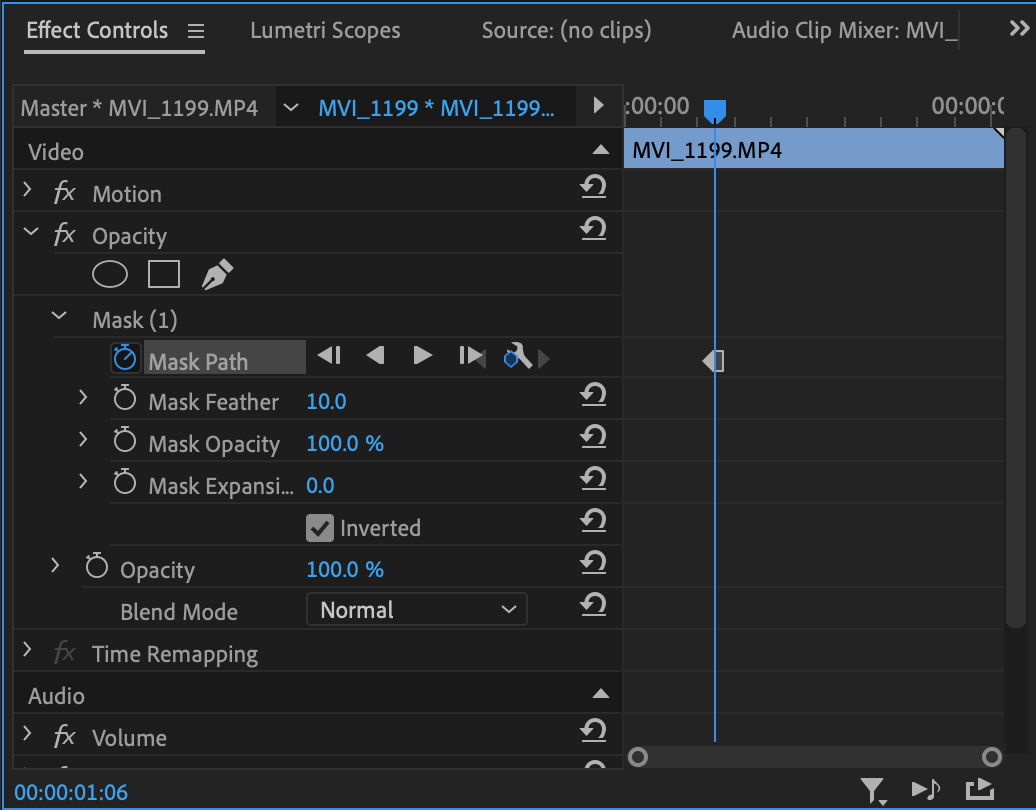This screenshot has width=1036, height=810.
Task: Toggle timeline view arrow next to clip name
Action: coord(598,106)
